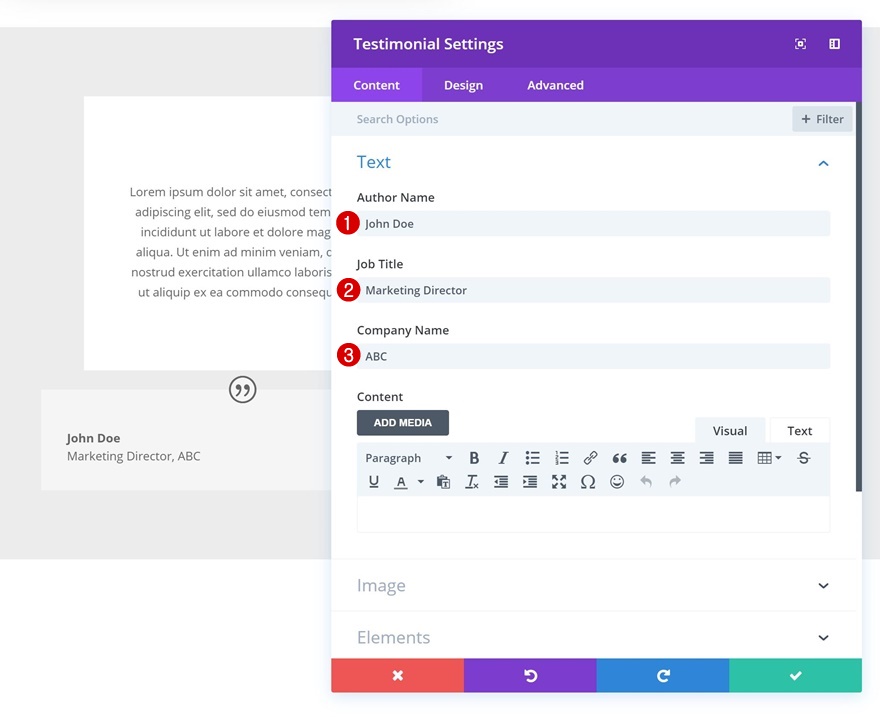The width and height of the screenshot is (880, 717).
Task: Discard changes with red X button
Action: pos(398,675)
